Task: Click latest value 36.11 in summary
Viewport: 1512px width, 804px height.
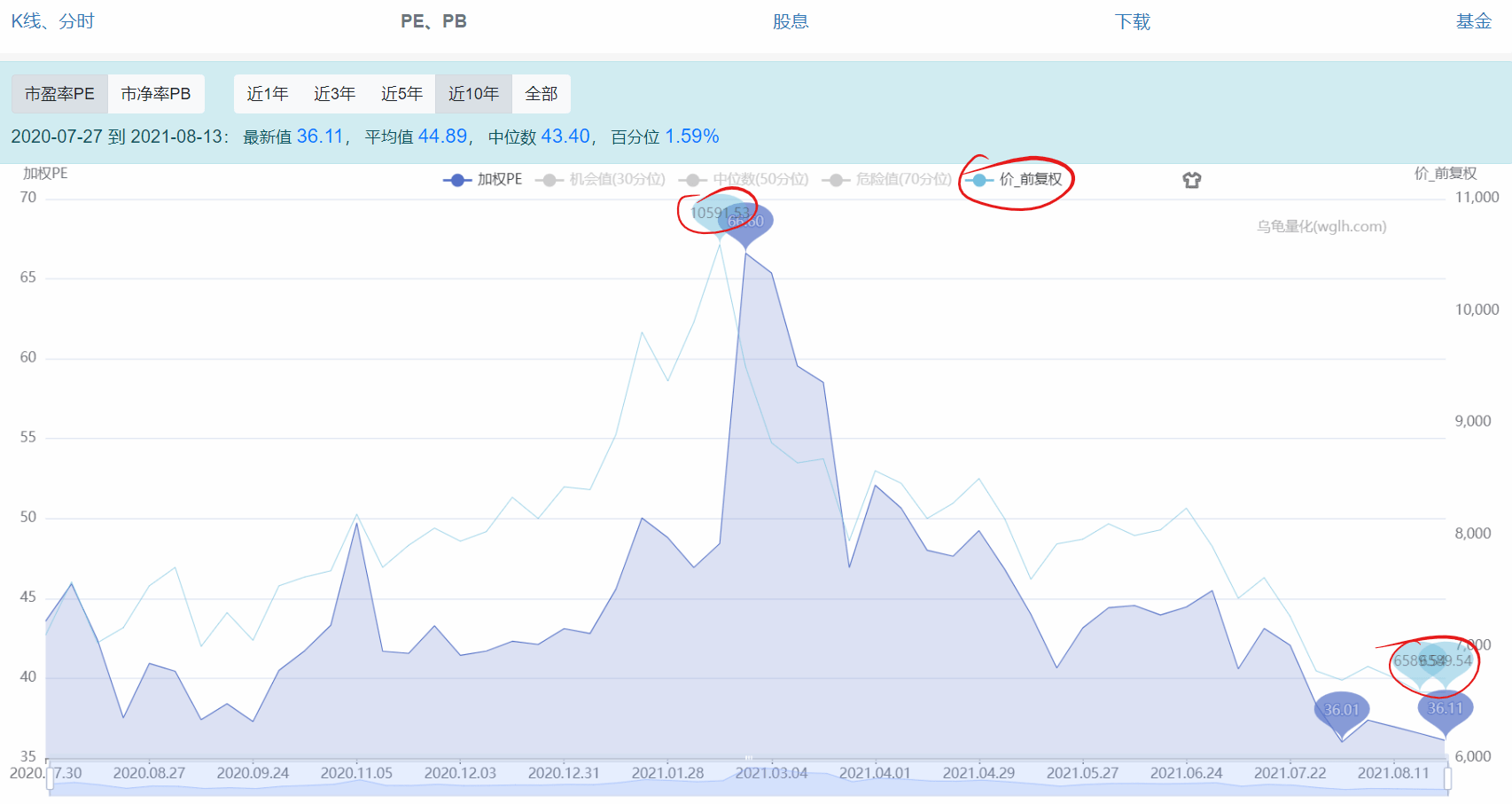Action: [320, 137]
